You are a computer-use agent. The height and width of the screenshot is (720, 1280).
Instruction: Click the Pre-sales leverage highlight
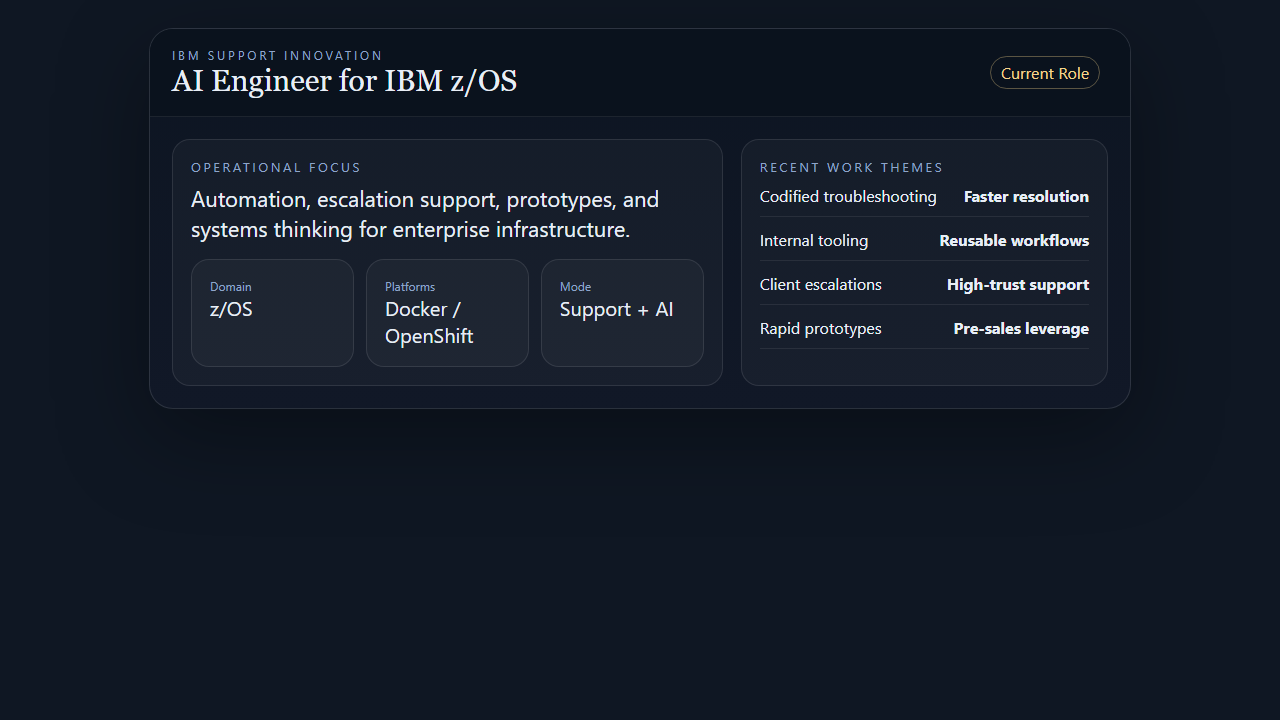[x=1021, y=328]
